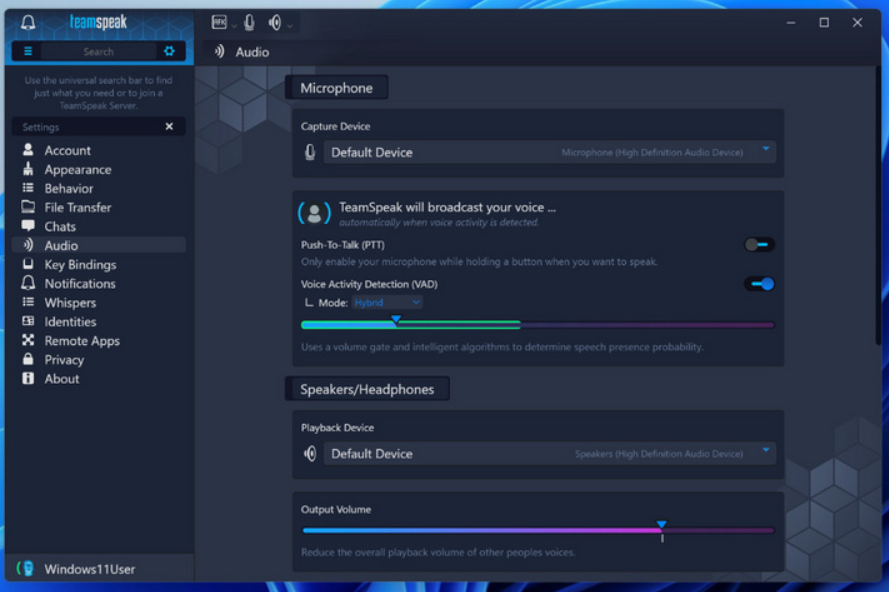Click into the universal Search field

click(x=99, y=52)
